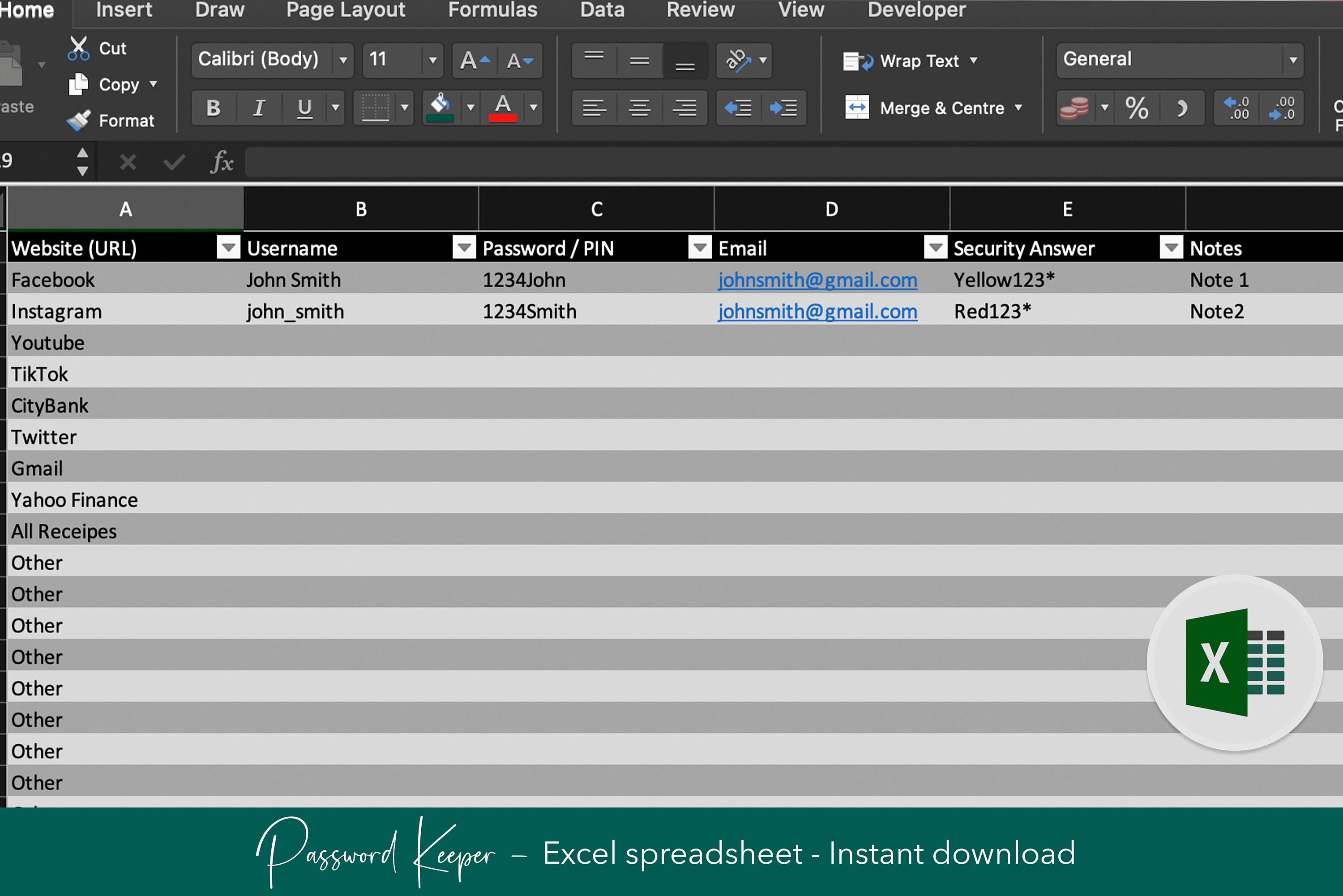This screenshot has height=896, width=1343.
Task: Toggle Merge & Centre
Action: point(932,107)
